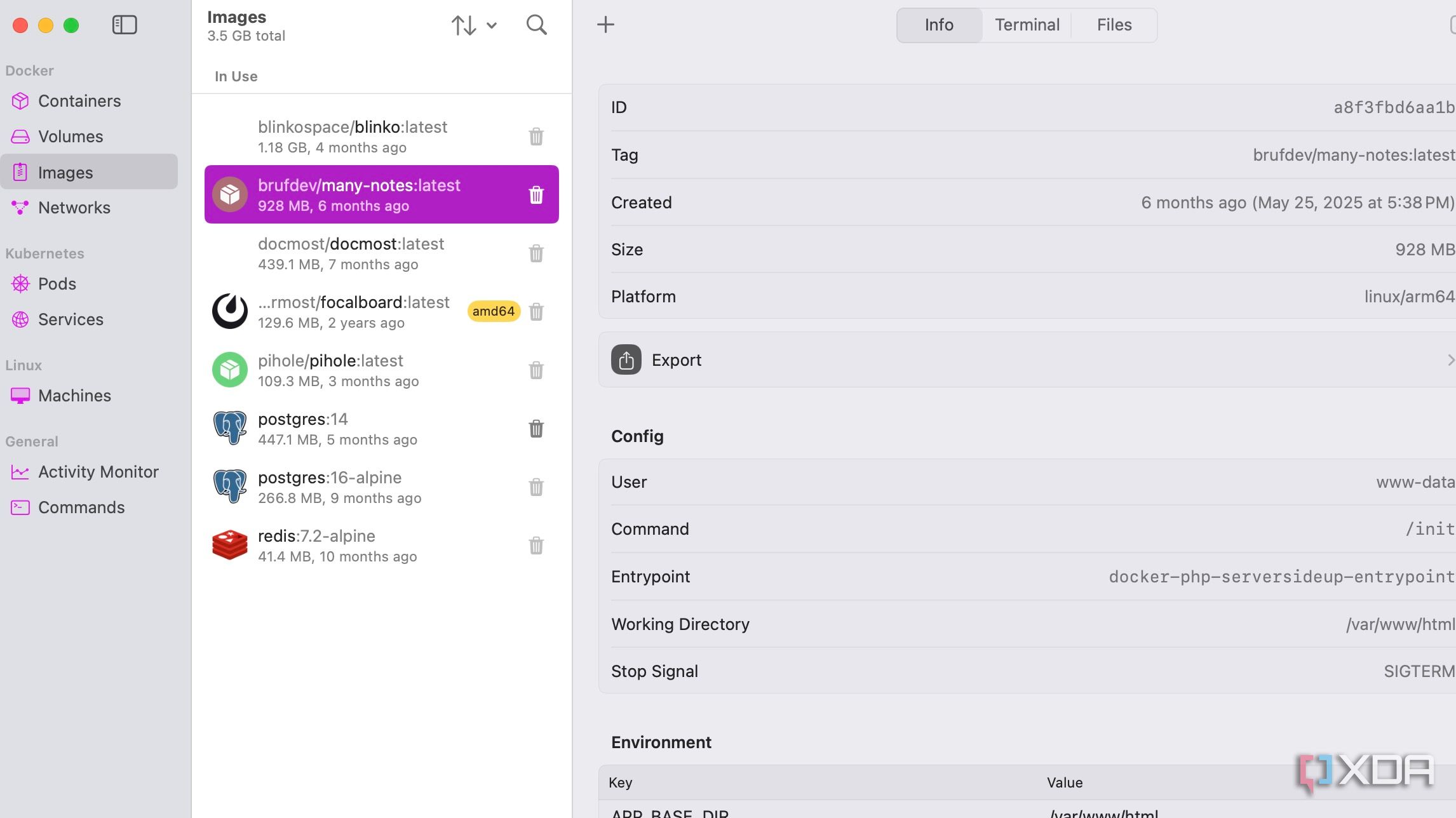
Task: Click the image ID value a8f3fbd6aa1b
Action: click(x=1394, y=107)
